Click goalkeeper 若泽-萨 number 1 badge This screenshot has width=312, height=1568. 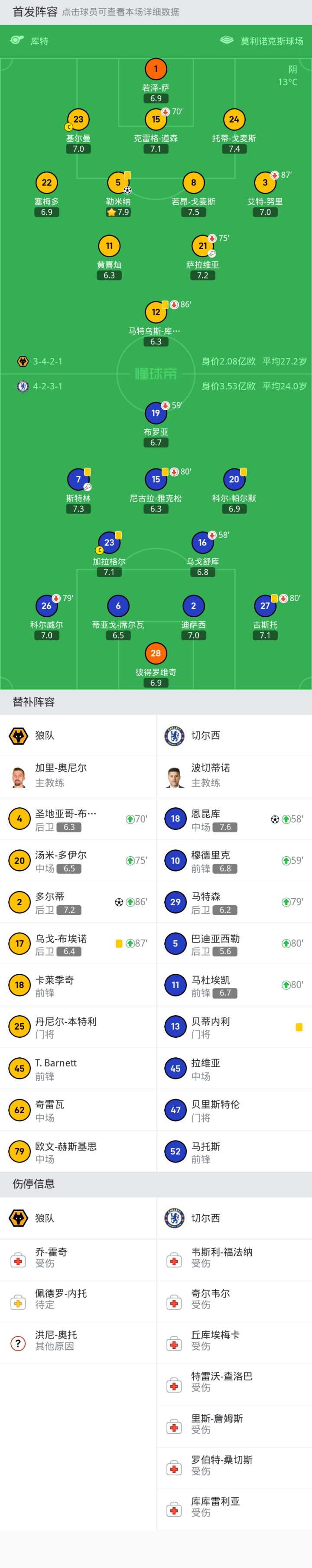(156, 69)
